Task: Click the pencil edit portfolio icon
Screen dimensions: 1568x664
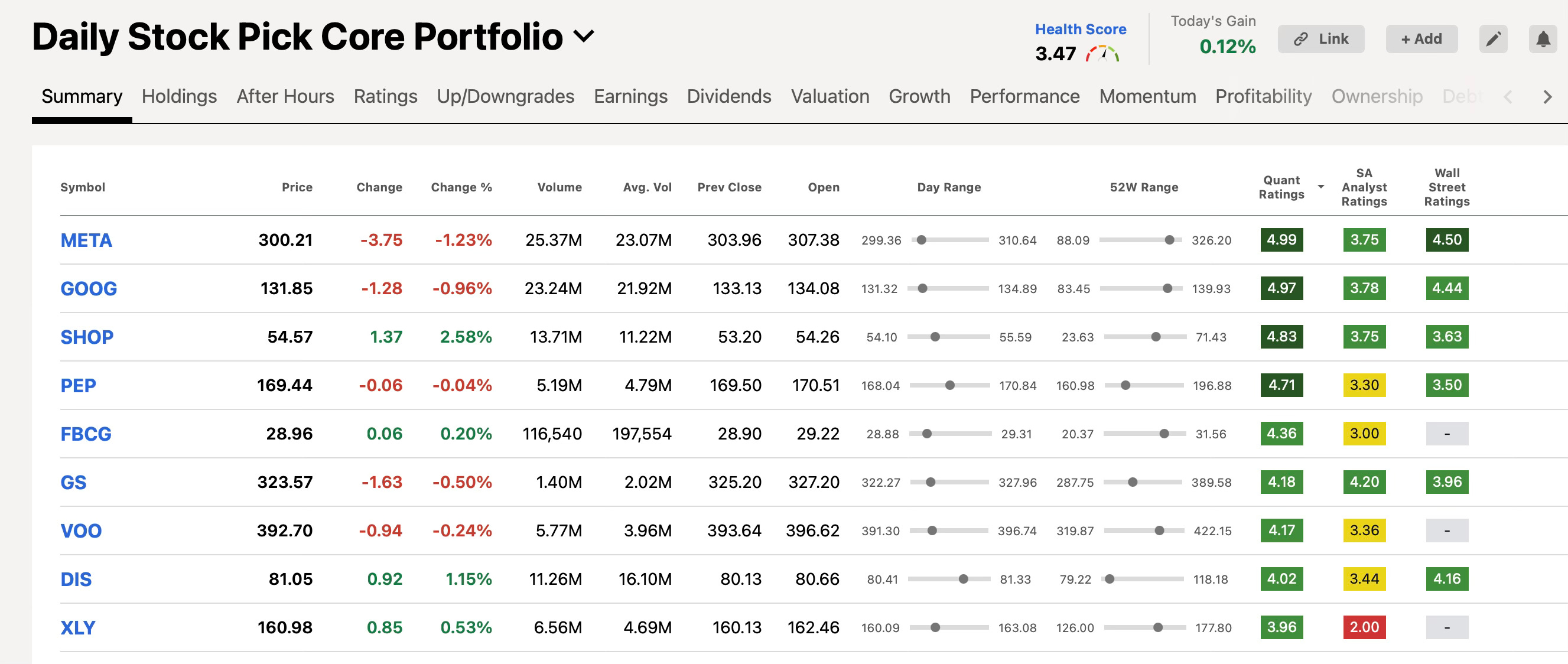Action: (x=1492, y=40)
